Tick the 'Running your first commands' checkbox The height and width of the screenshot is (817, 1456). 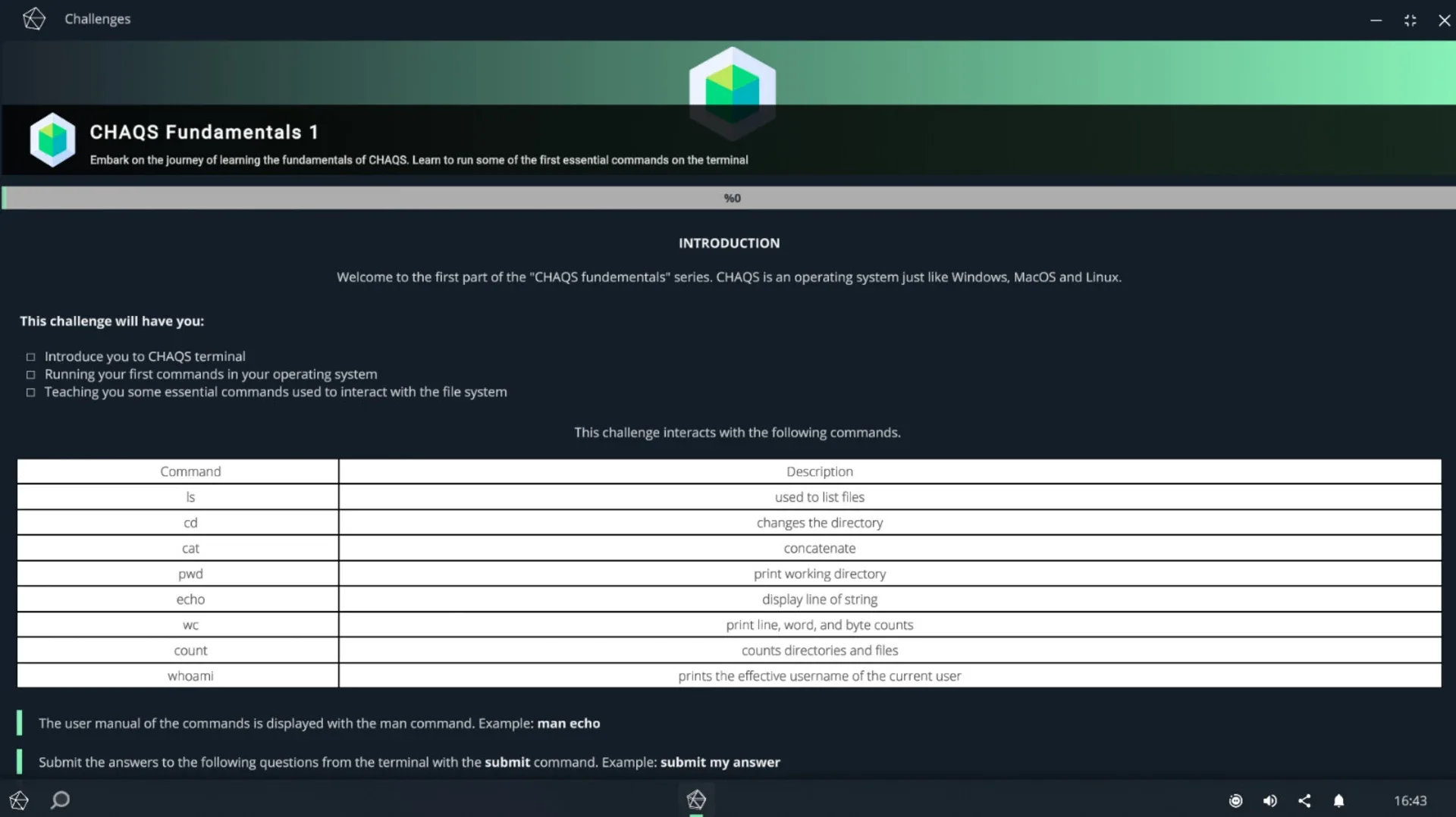[31, 375]
